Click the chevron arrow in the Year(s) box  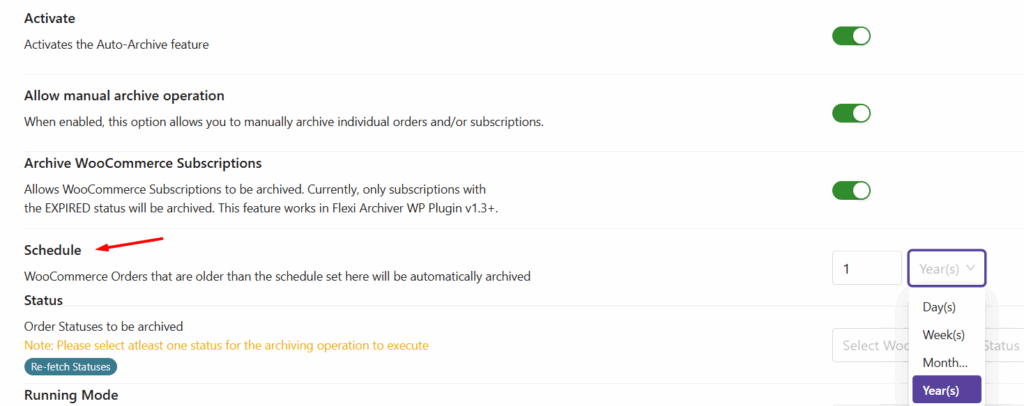click(970, 268)
